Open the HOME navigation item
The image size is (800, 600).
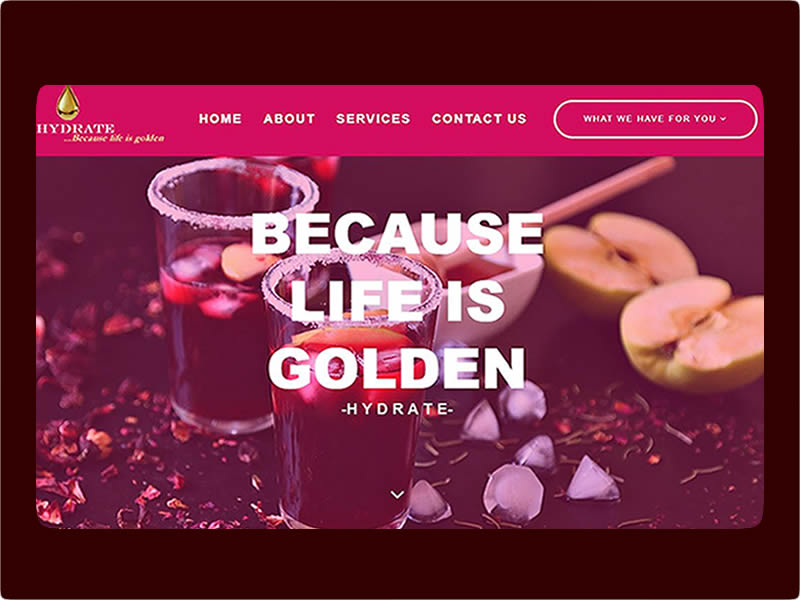click(x=220, y=119)
